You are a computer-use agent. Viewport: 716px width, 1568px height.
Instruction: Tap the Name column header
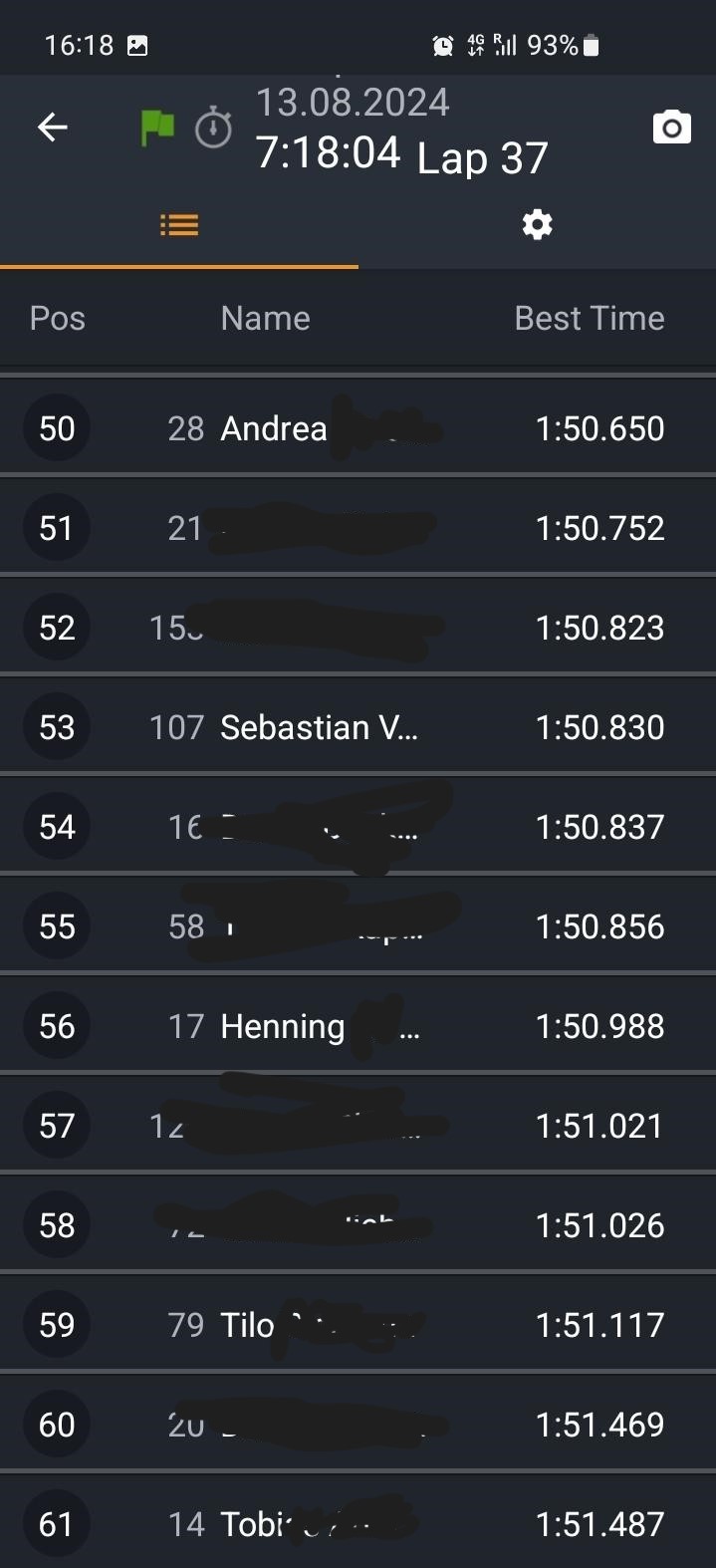point(265,319)
